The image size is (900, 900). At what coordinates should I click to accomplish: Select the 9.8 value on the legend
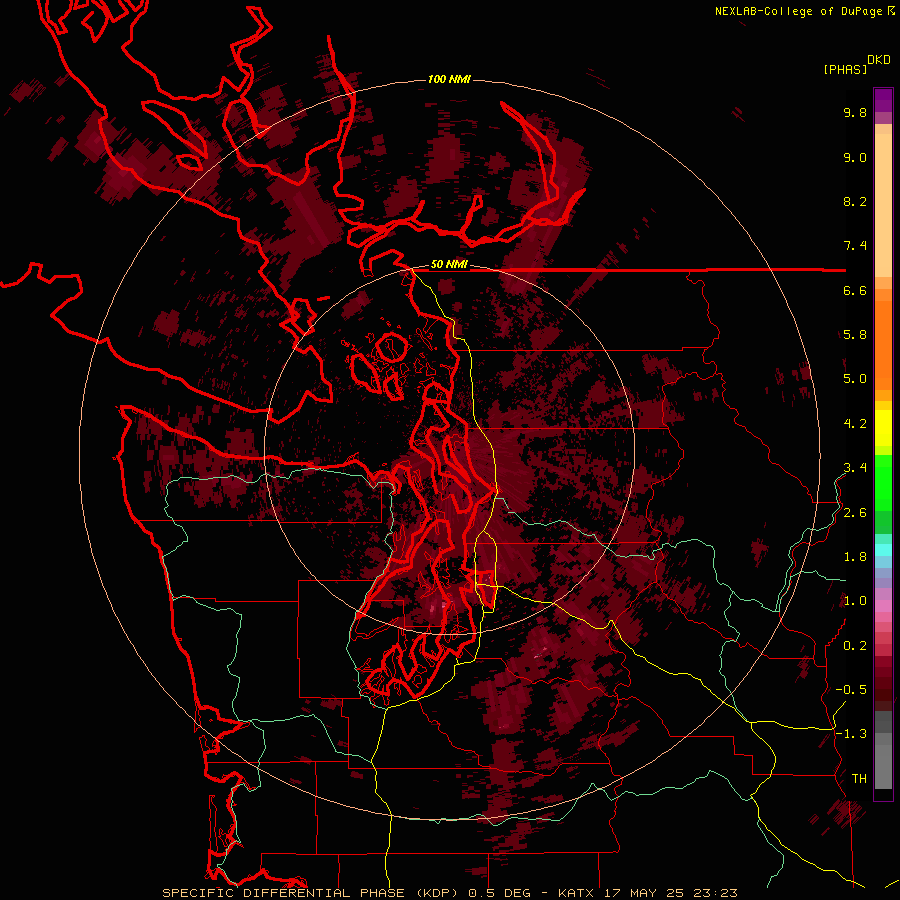coord(855,112)
